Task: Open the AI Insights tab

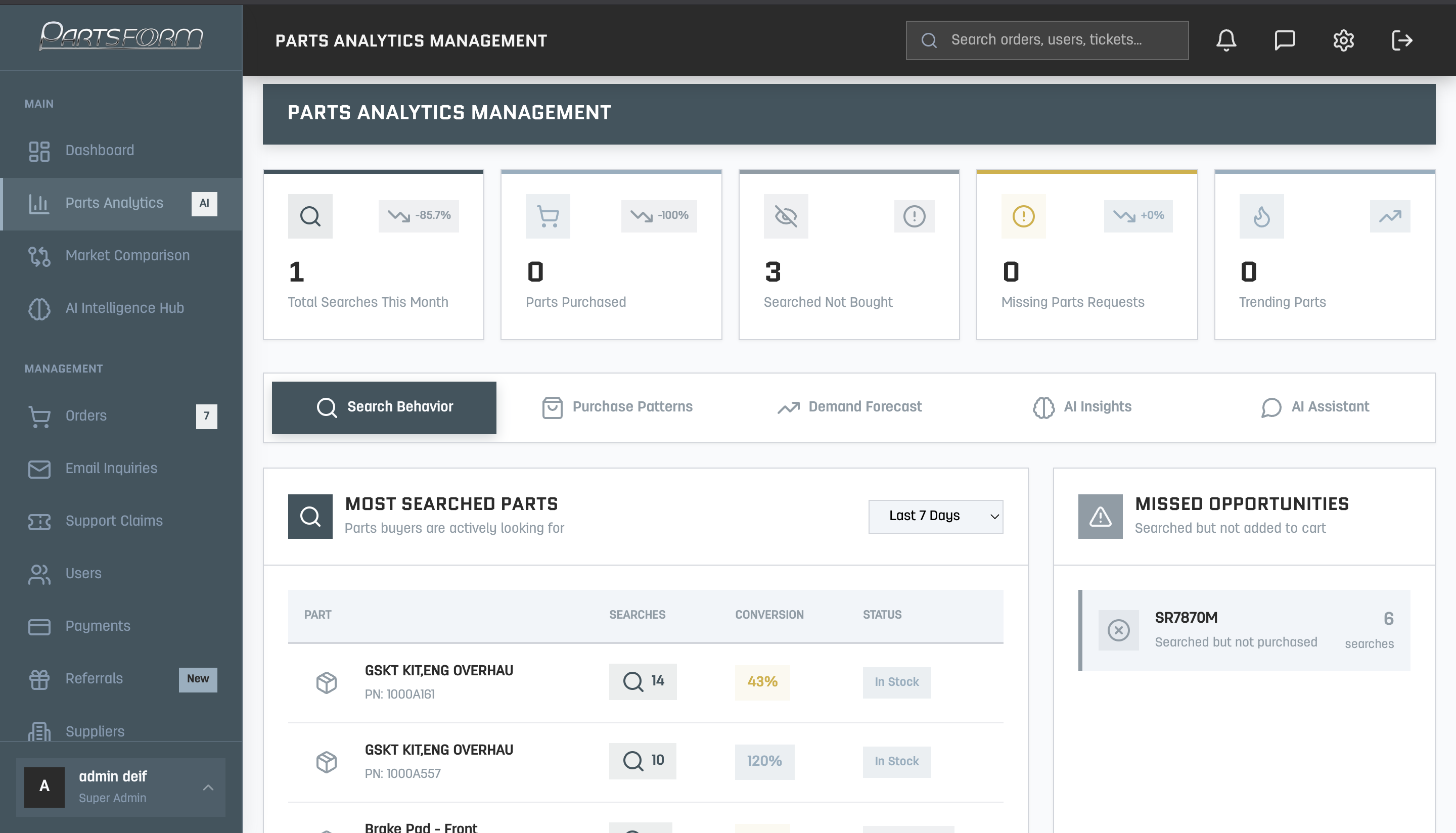Action: click(1082, 407)
